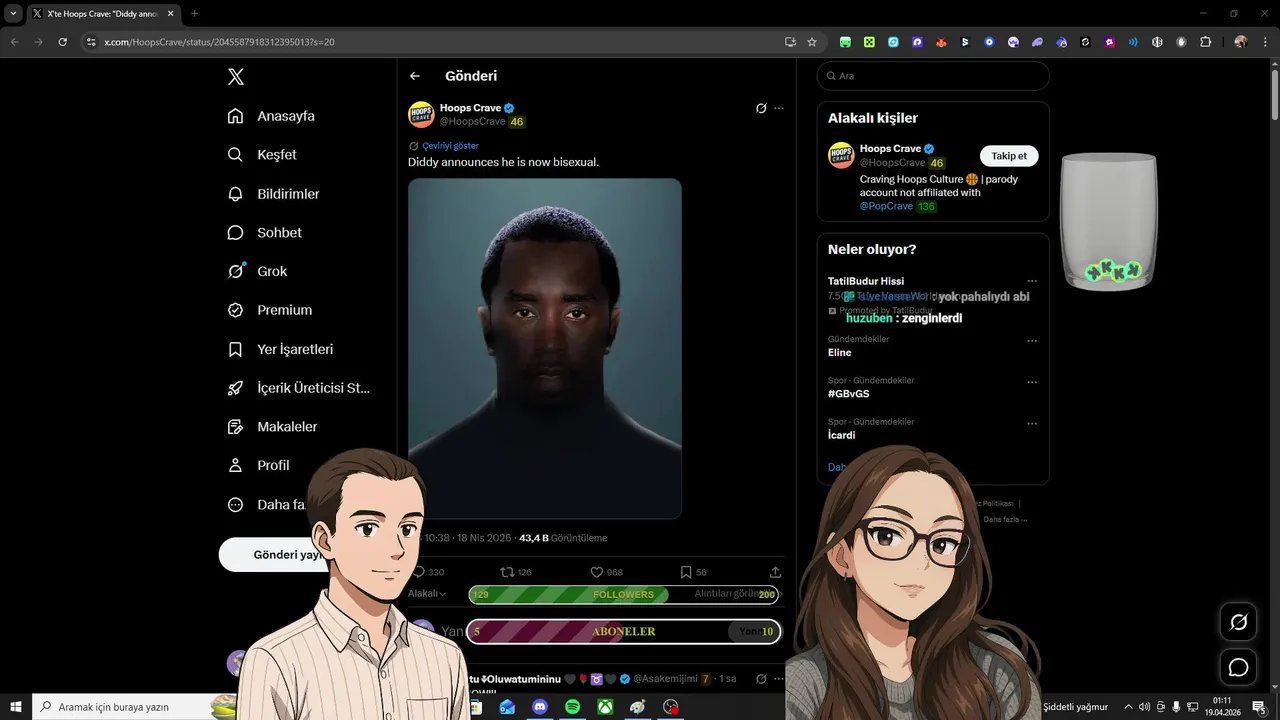Click Hoops Crave avatar on post

[421, 114]
